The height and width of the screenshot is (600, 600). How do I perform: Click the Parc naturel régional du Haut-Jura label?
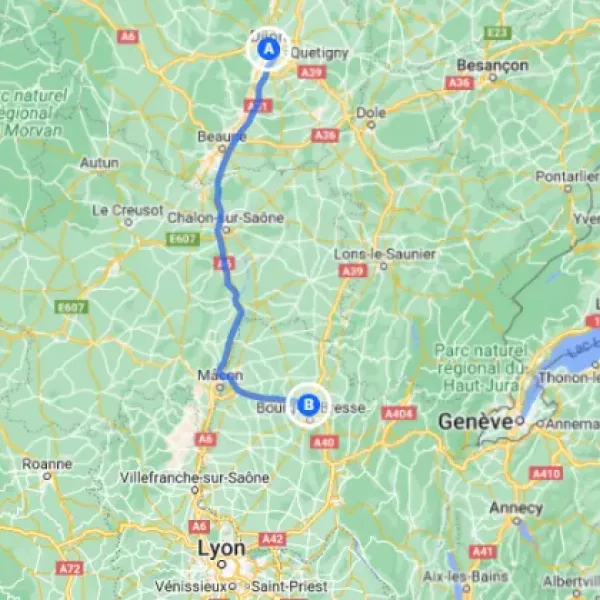(481, 368)
